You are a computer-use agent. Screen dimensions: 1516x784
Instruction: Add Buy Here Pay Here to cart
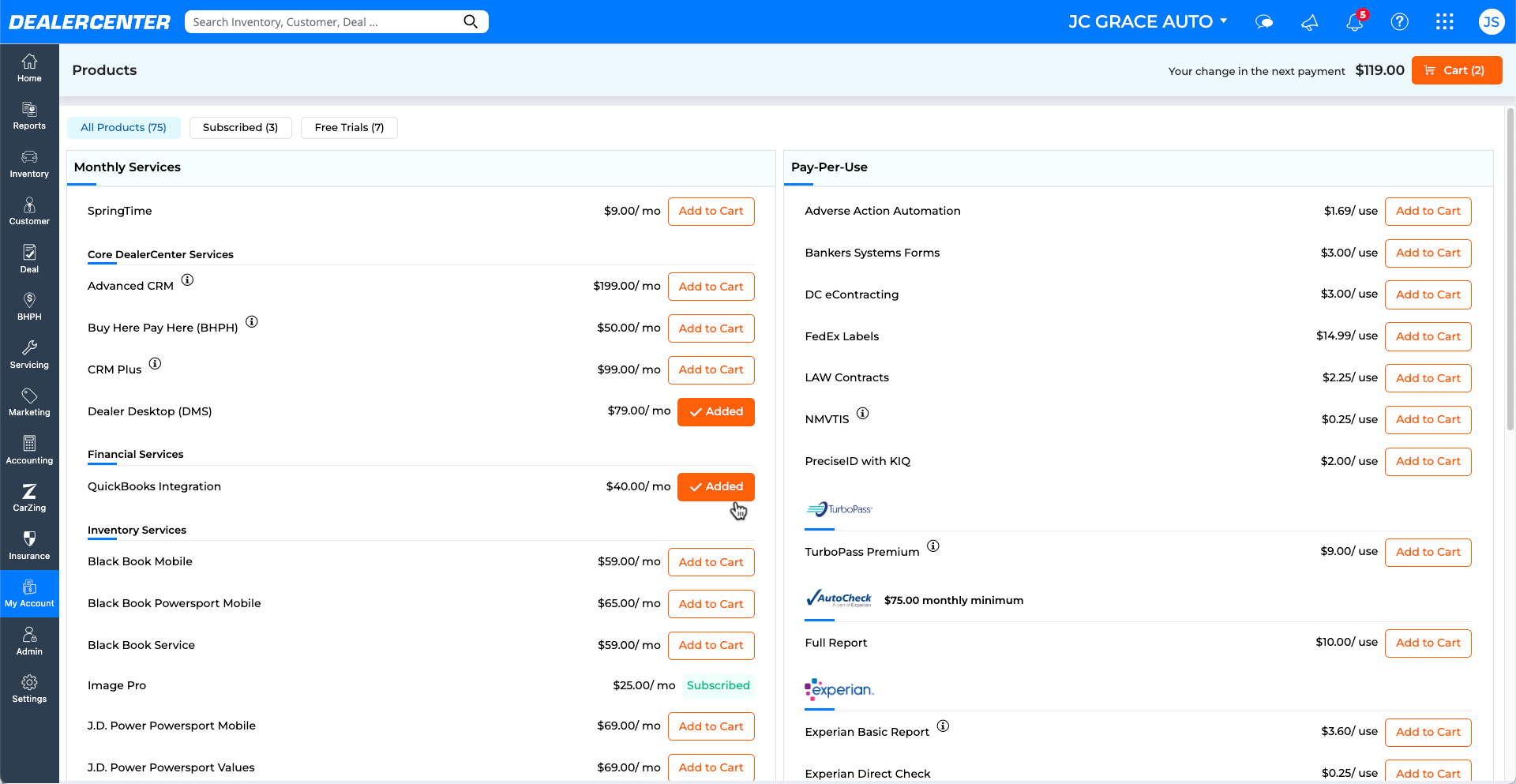(711, 329)
